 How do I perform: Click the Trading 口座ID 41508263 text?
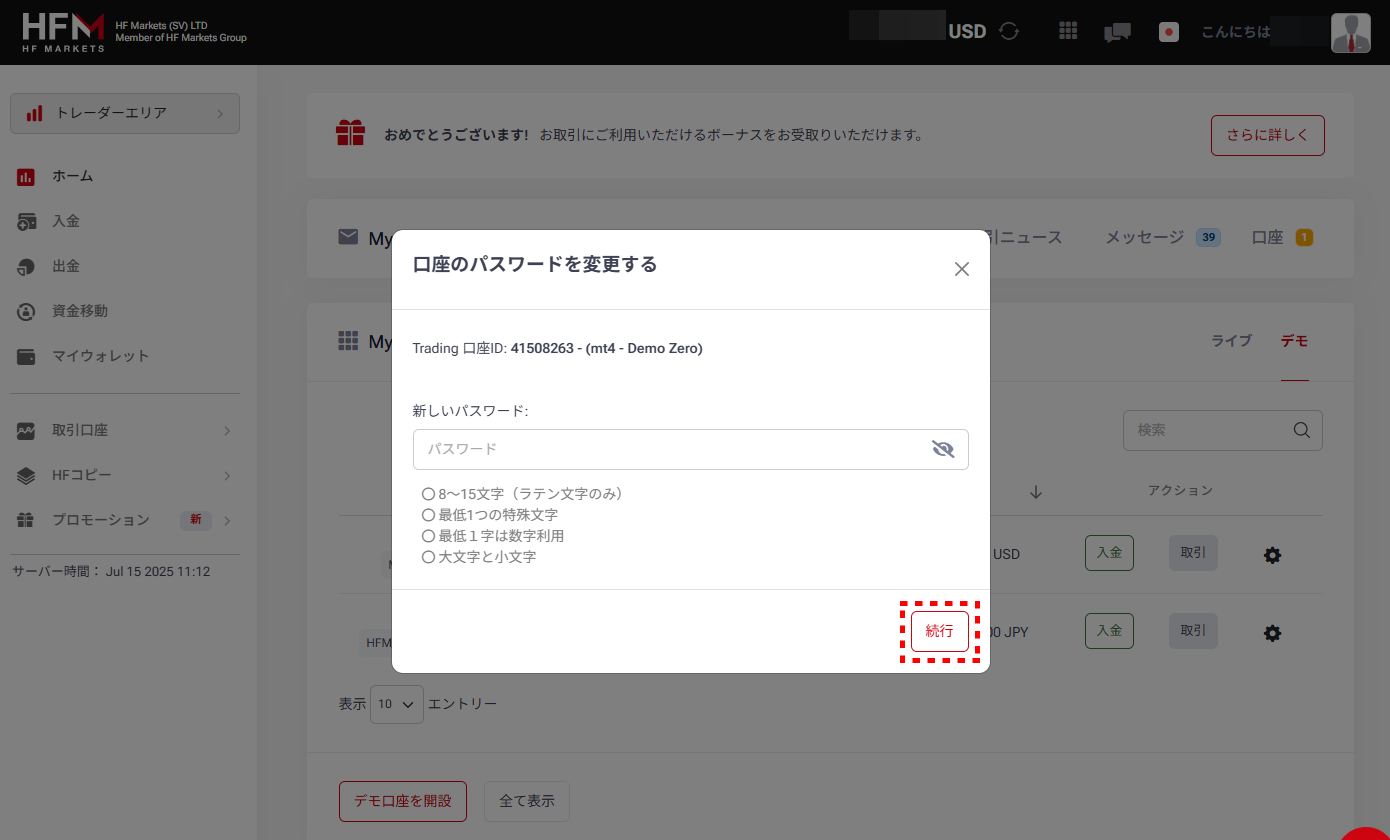557,348
